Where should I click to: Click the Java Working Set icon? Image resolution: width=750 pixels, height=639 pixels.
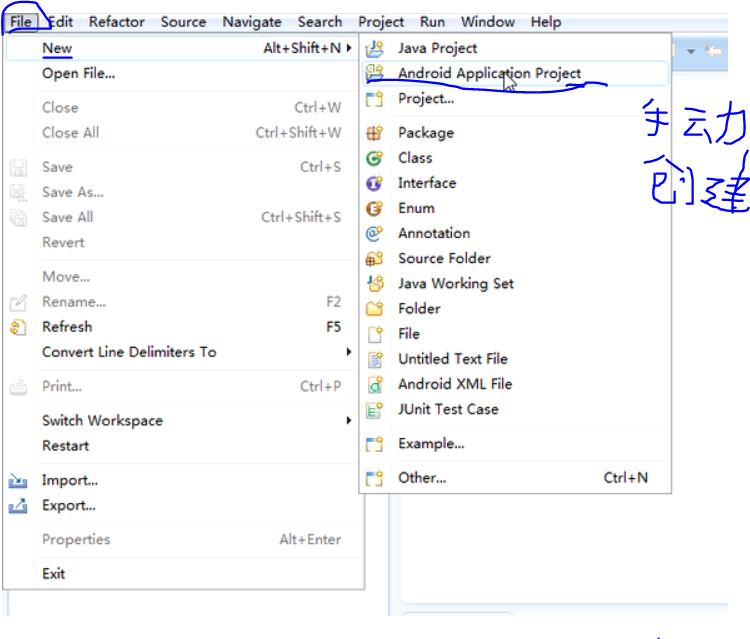(x=375, y=284)
